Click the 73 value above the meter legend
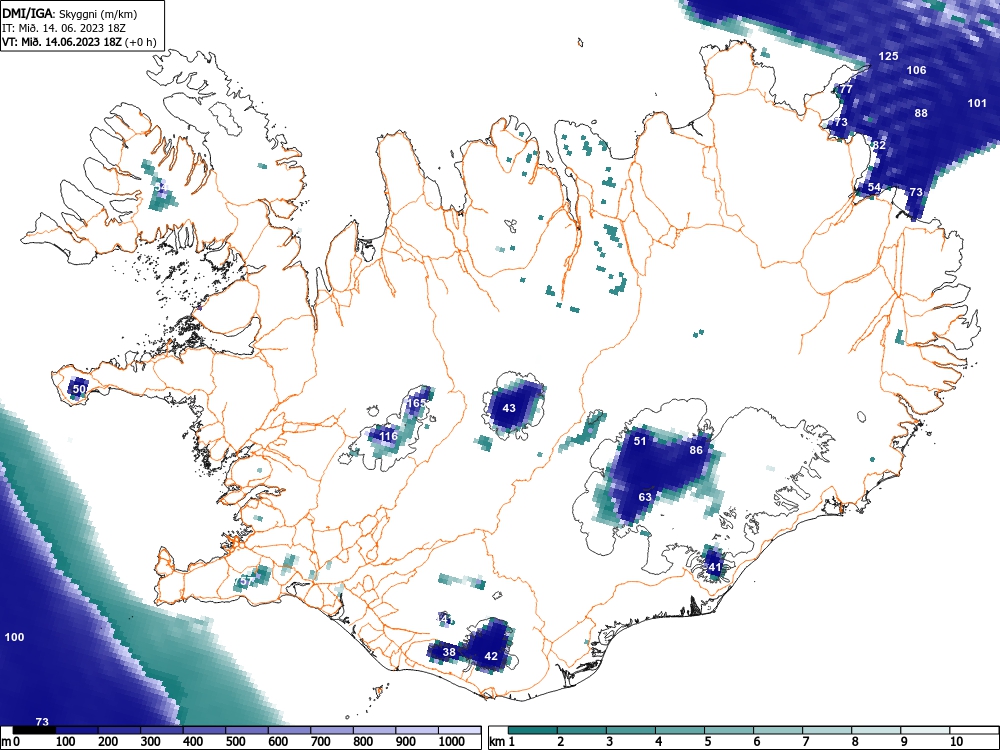The width and height of the screenshot is (1000, 750). (42, 722)
